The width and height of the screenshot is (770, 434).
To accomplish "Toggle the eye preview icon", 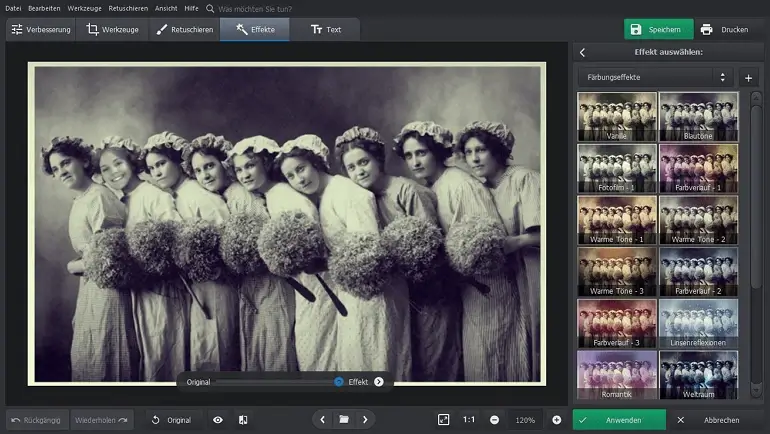I will (x=218, y=420).
